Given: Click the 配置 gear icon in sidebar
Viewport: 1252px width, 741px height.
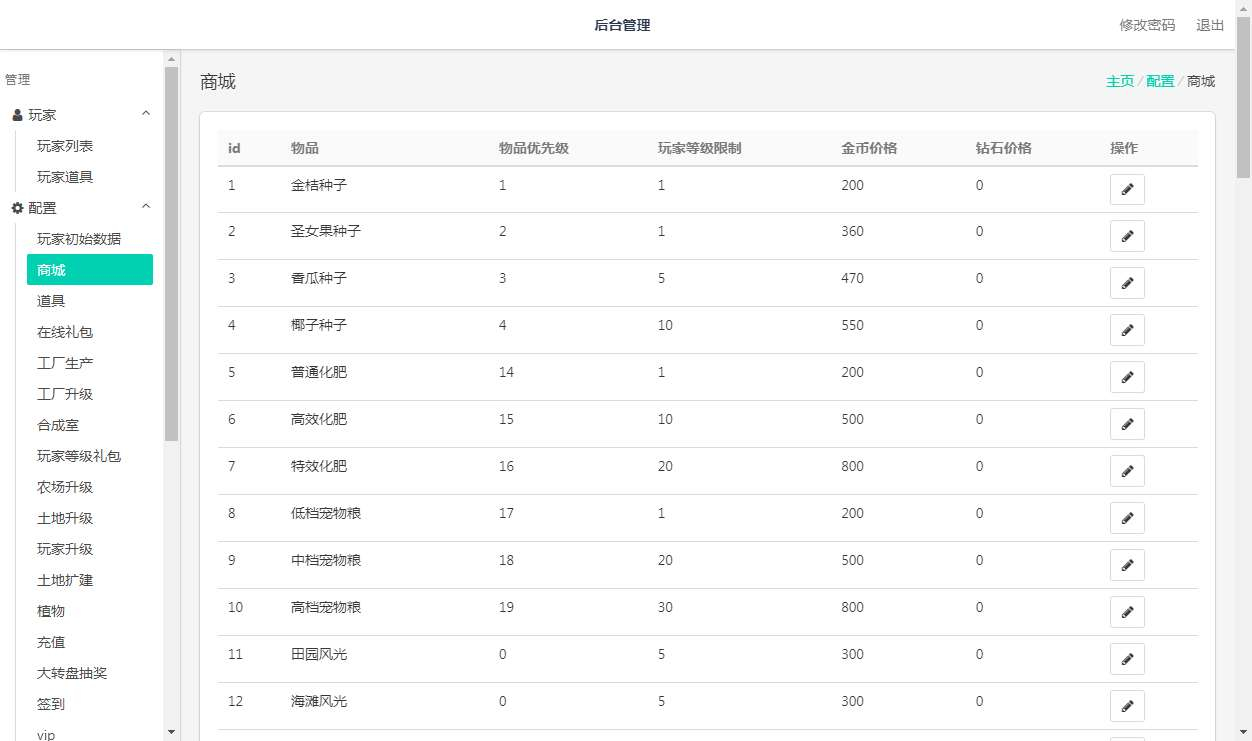Looking at the screenshot, I should tap(17, 208).
